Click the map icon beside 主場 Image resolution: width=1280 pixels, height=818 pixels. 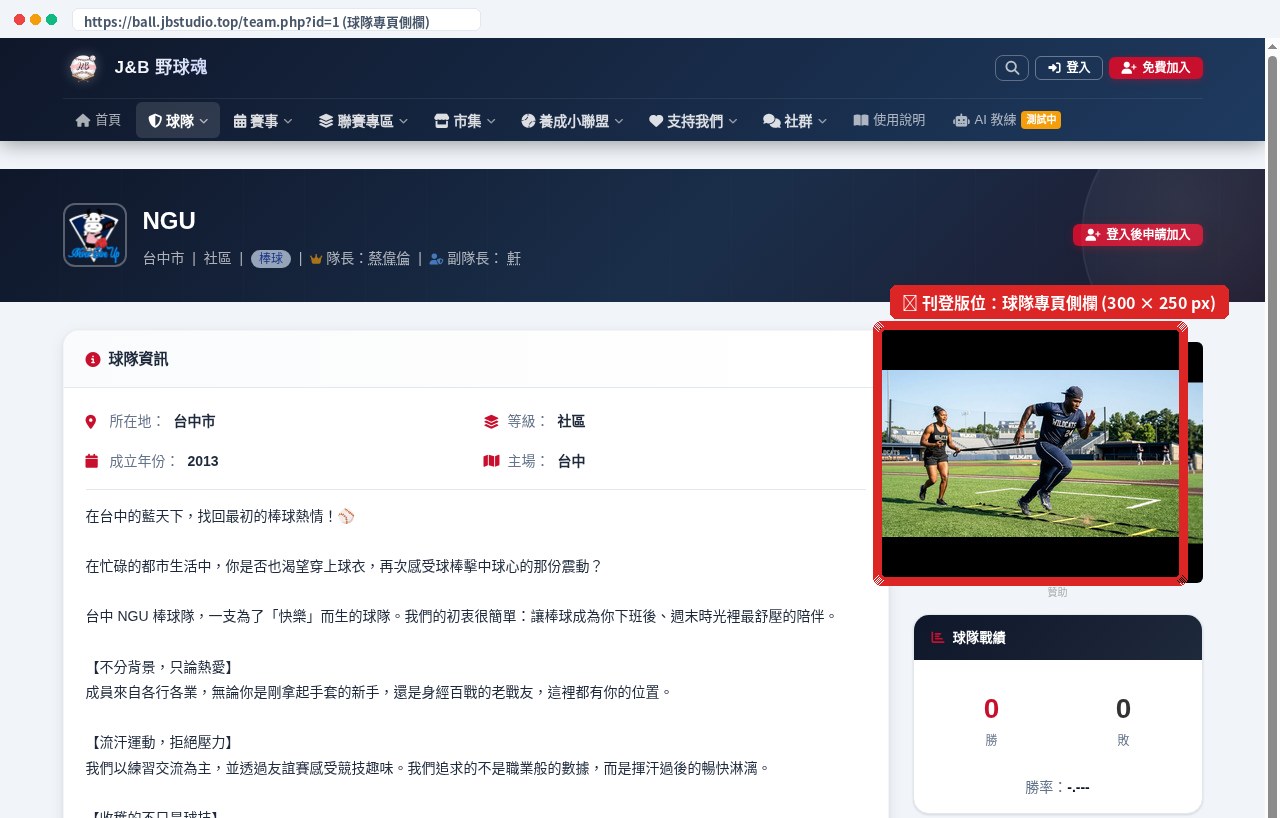click(x=491, y=461)
